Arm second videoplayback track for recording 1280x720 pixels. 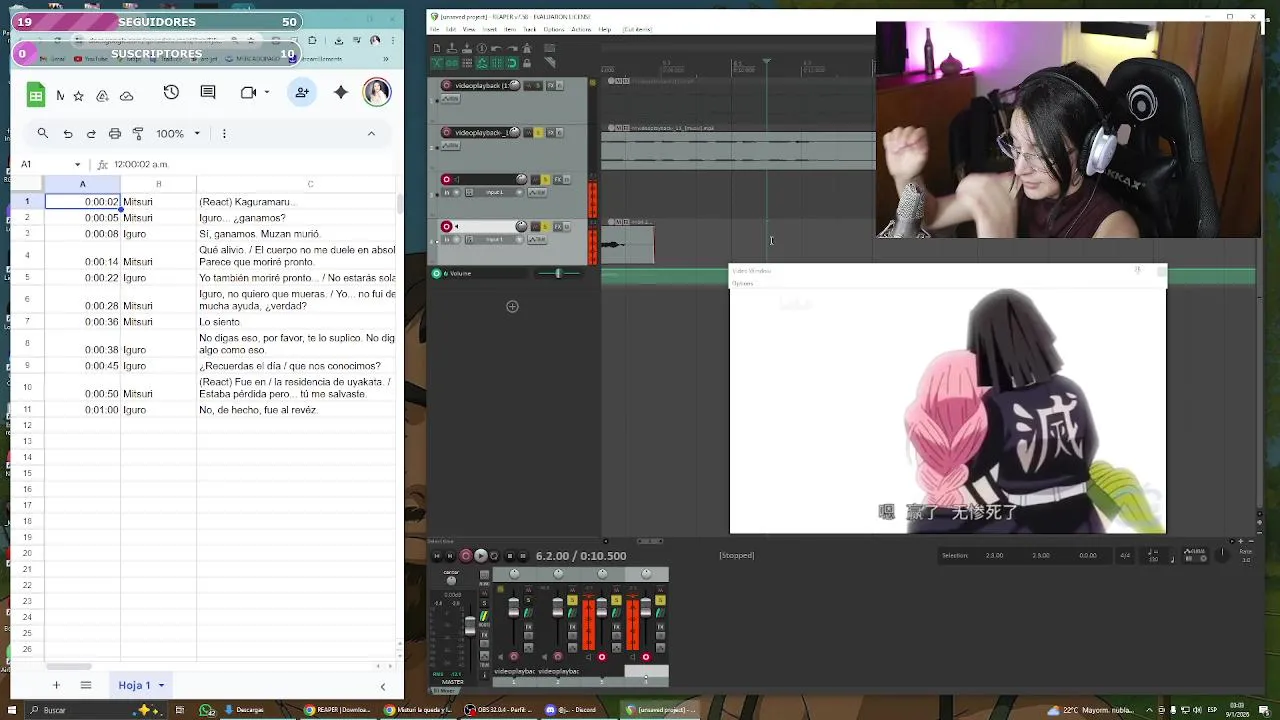point(446,132)
